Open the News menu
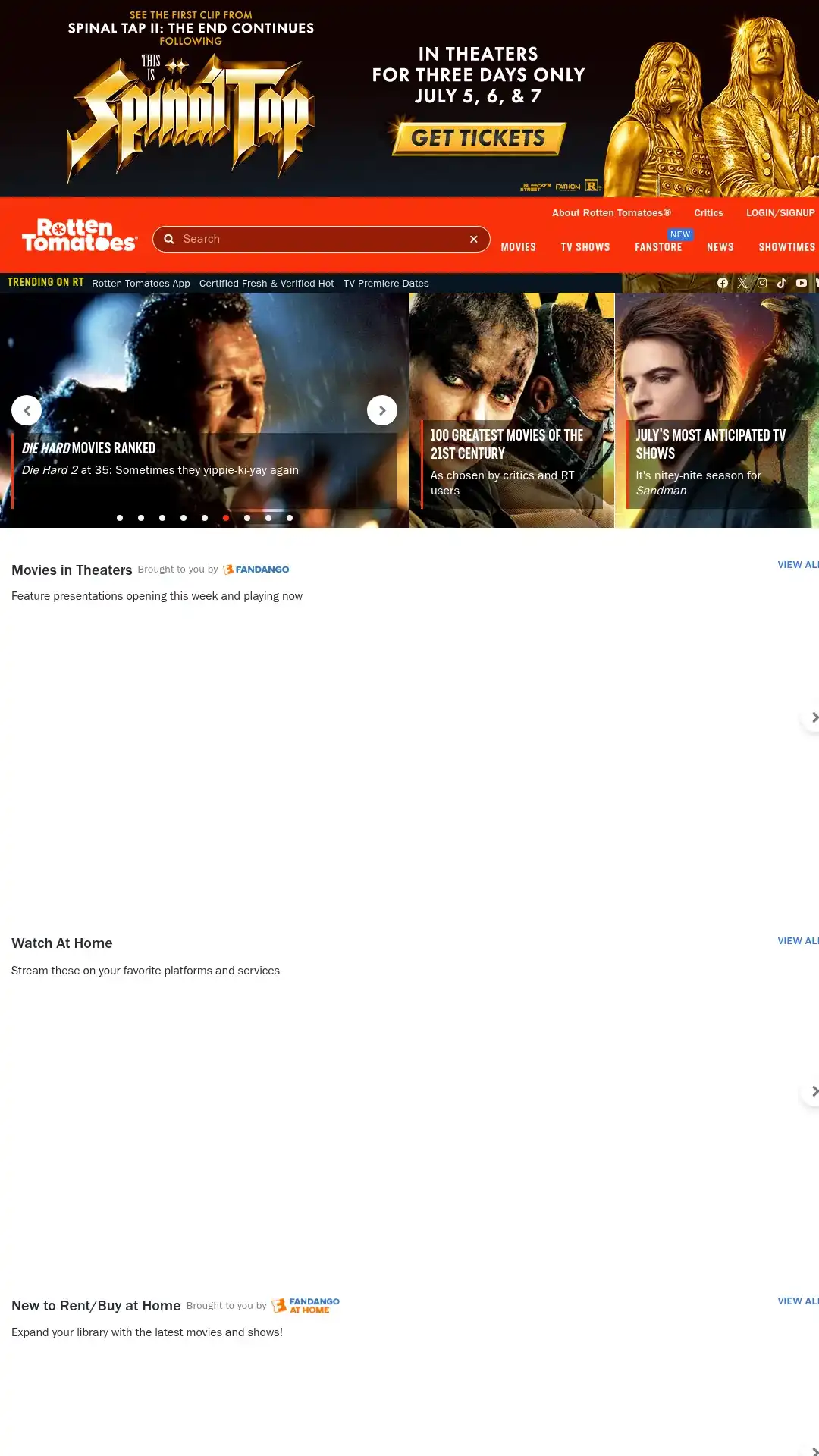 click(x=720, y=247)
